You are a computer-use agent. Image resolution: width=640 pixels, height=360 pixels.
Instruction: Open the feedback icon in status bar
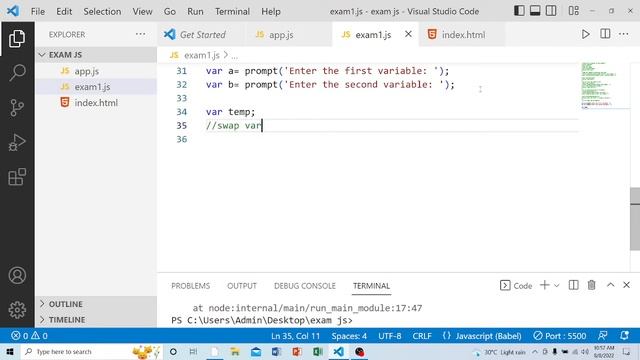[602, 336]
